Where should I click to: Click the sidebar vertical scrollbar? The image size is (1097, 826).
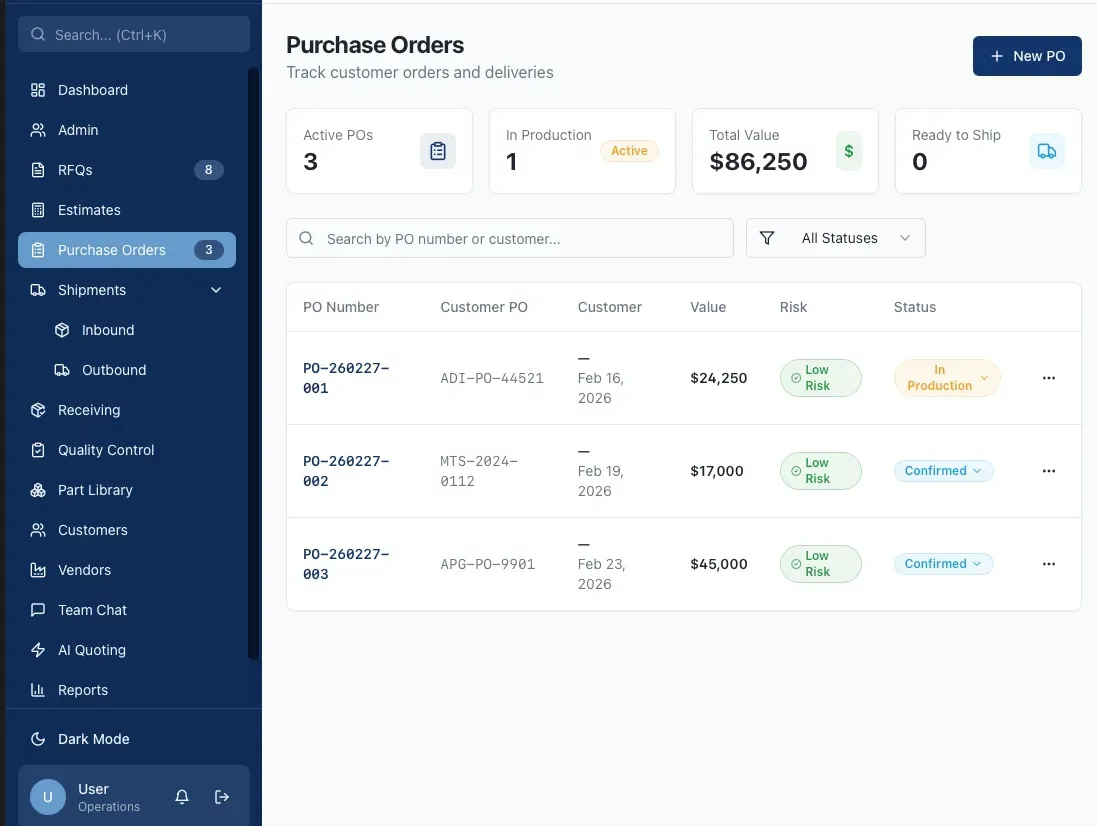point(253,364)
